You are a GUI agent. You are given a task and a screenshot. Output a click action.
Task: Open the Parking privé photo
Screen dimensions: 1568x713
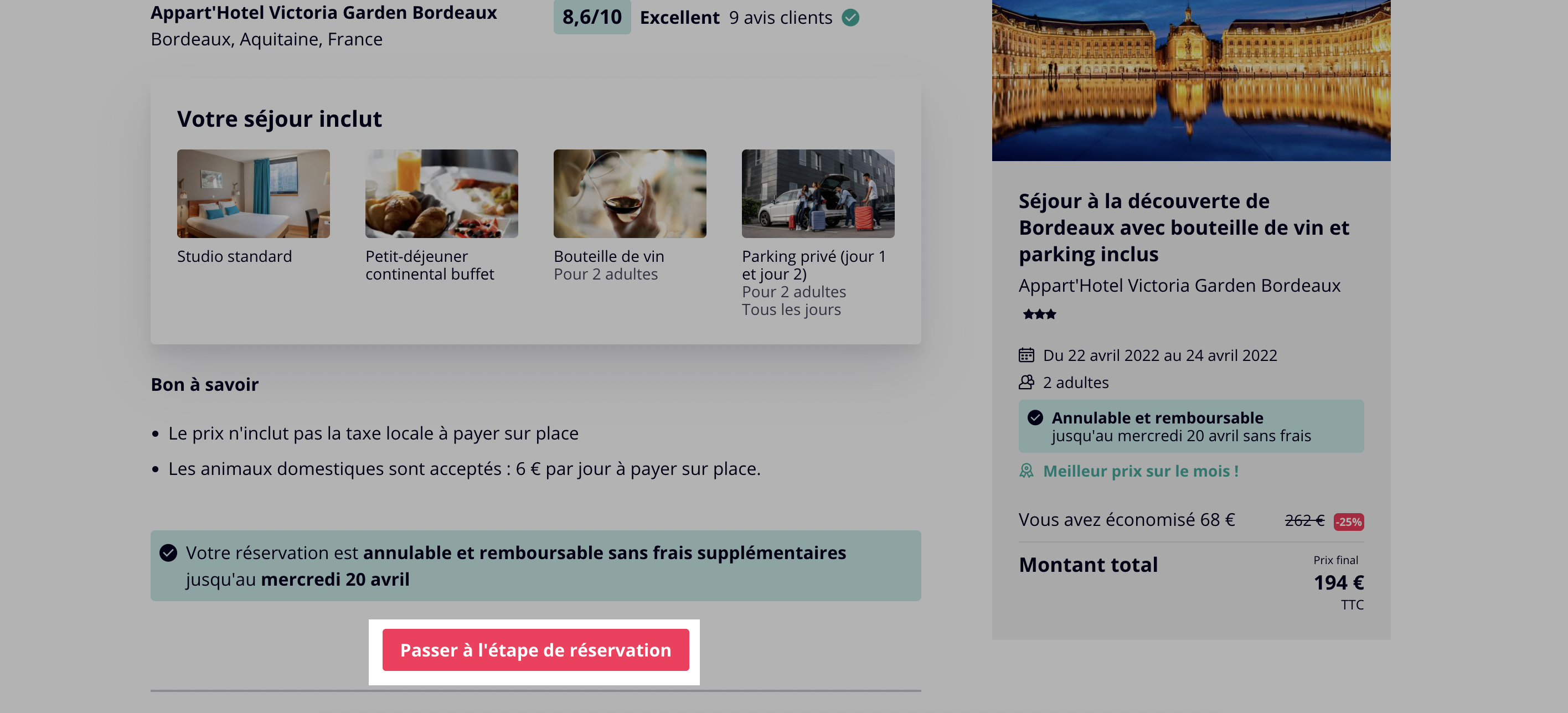(817, 193)
